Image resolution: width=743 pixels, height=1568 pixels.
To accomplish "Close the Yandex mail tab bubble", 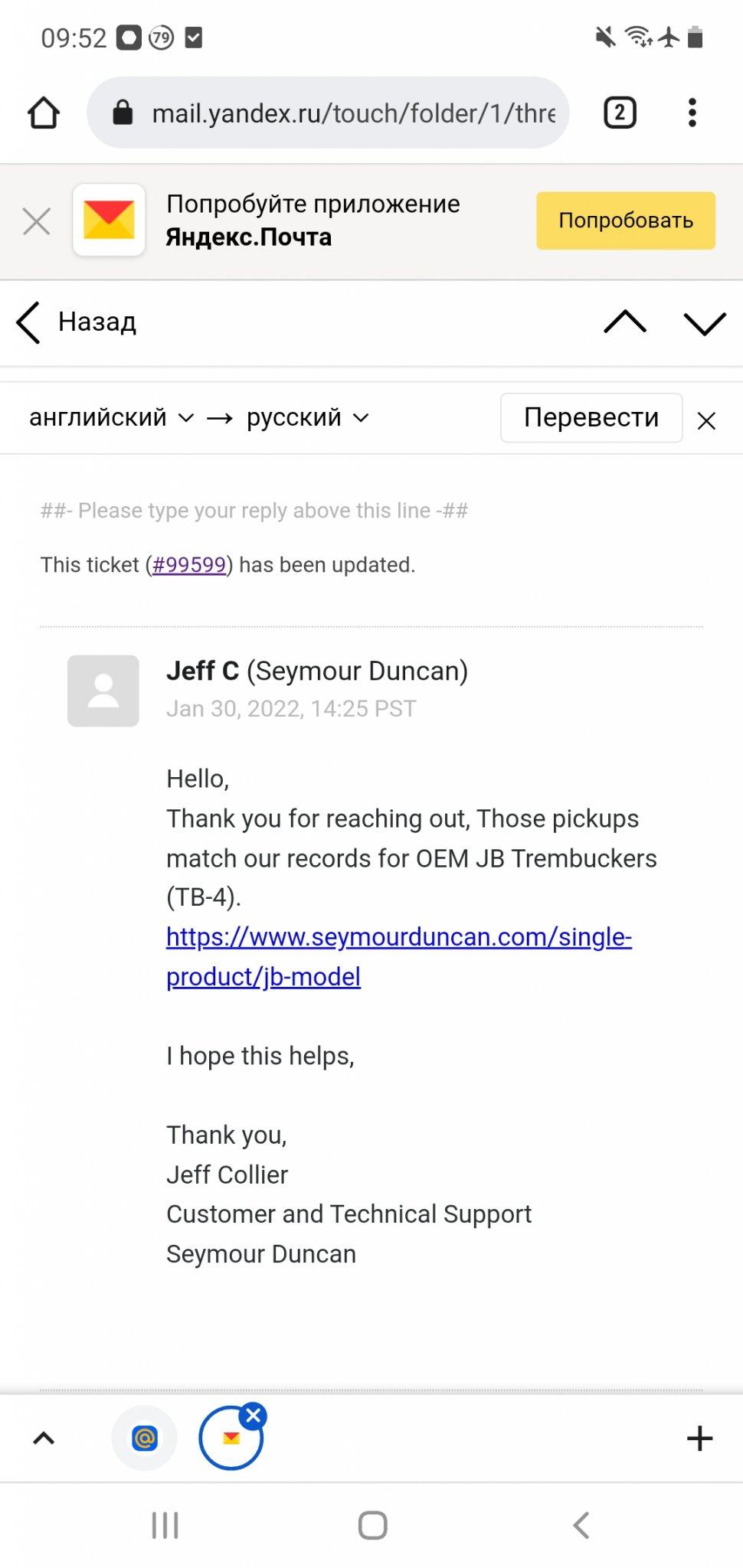I will [x=254, y=1416].
